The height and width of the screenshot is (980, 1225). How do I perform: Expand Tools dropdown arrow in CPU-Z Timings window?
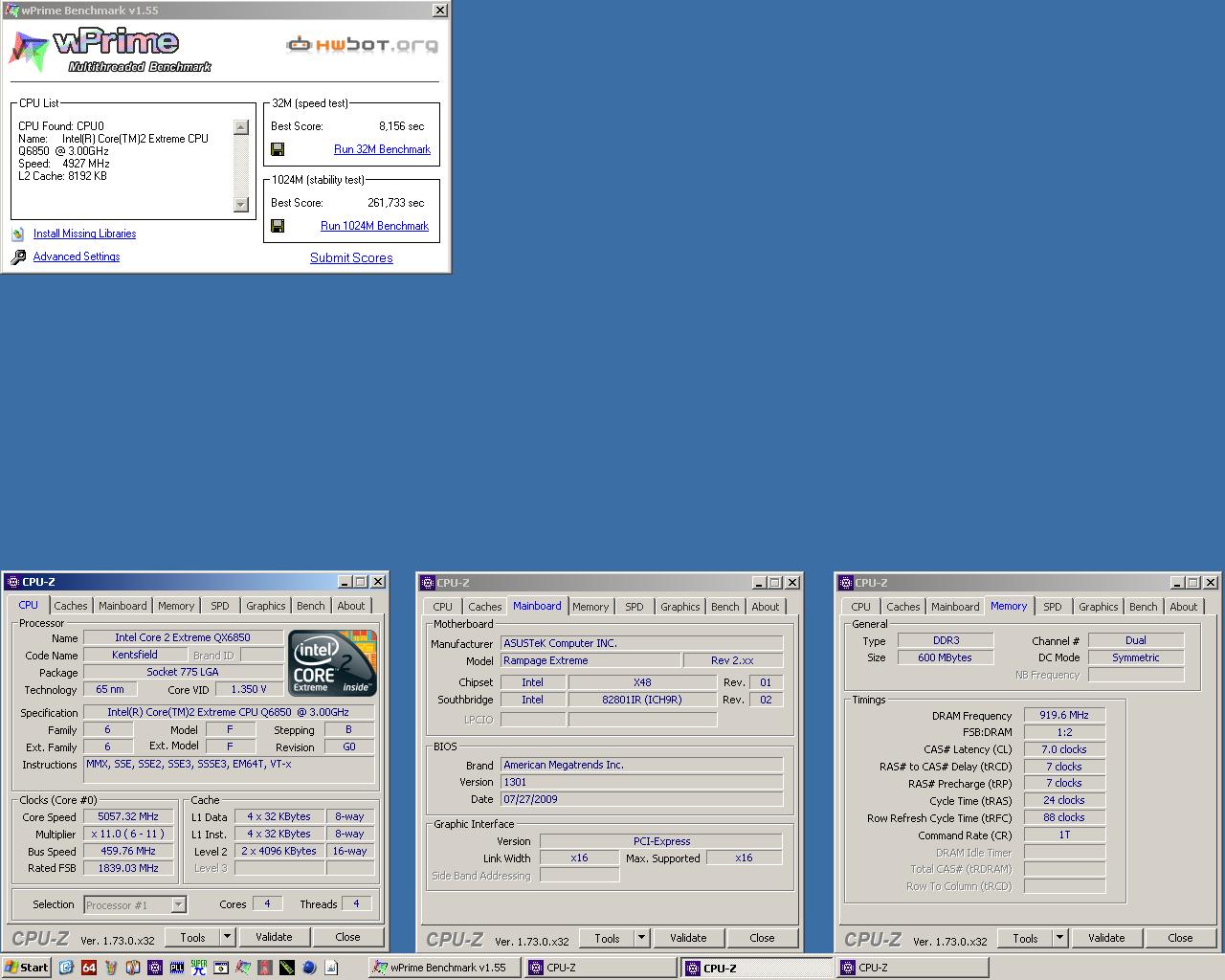(1059, 938)
